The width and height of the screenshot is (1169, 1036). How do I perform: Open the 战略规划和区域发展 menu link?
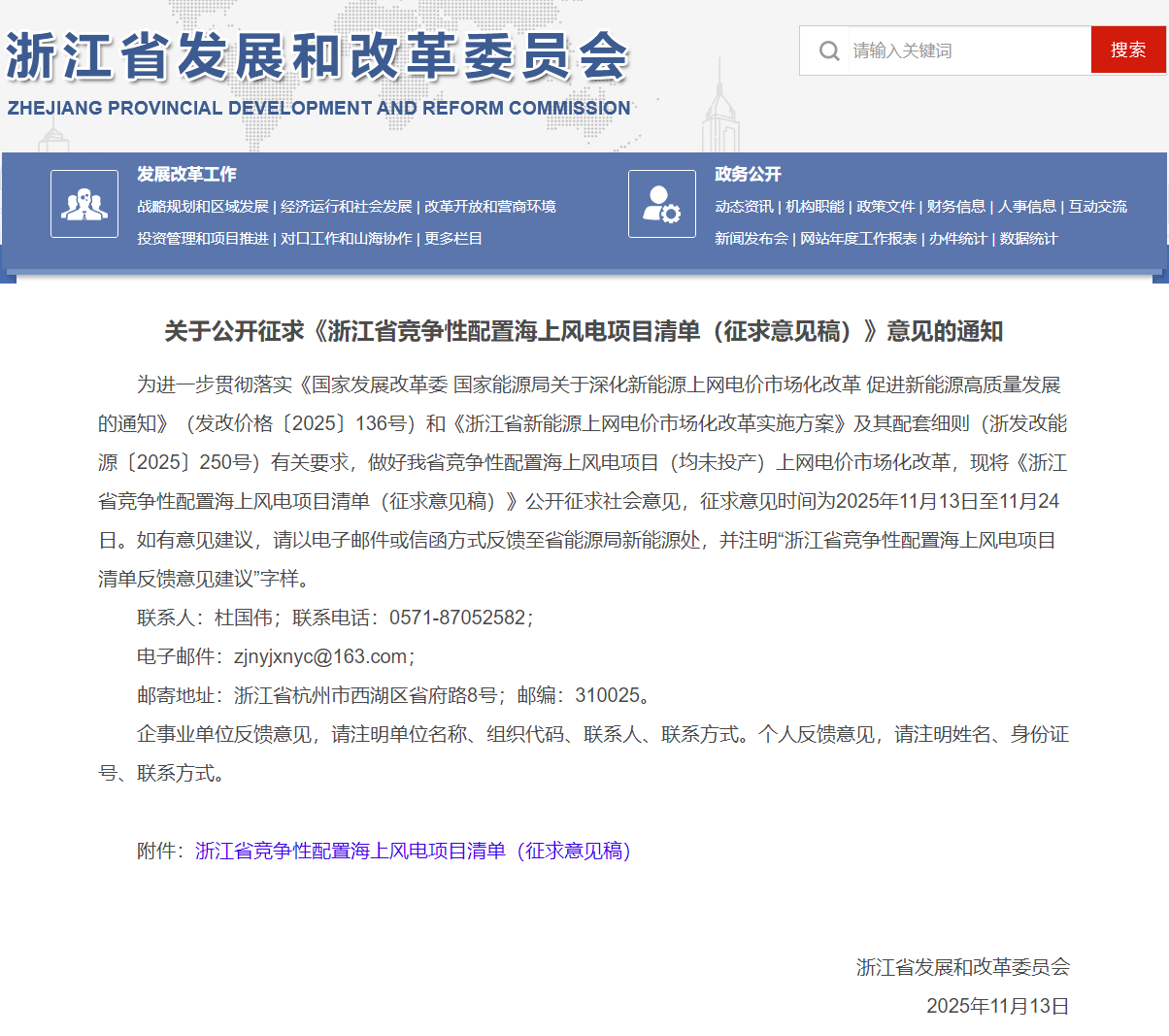click(202, 207)
